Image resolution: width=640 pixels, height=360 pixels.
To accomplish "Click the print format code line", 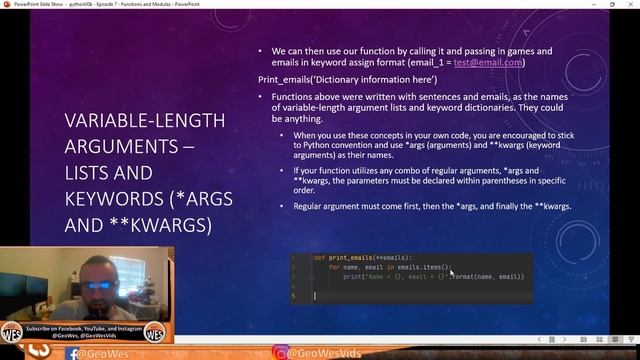I will [433, 277].
